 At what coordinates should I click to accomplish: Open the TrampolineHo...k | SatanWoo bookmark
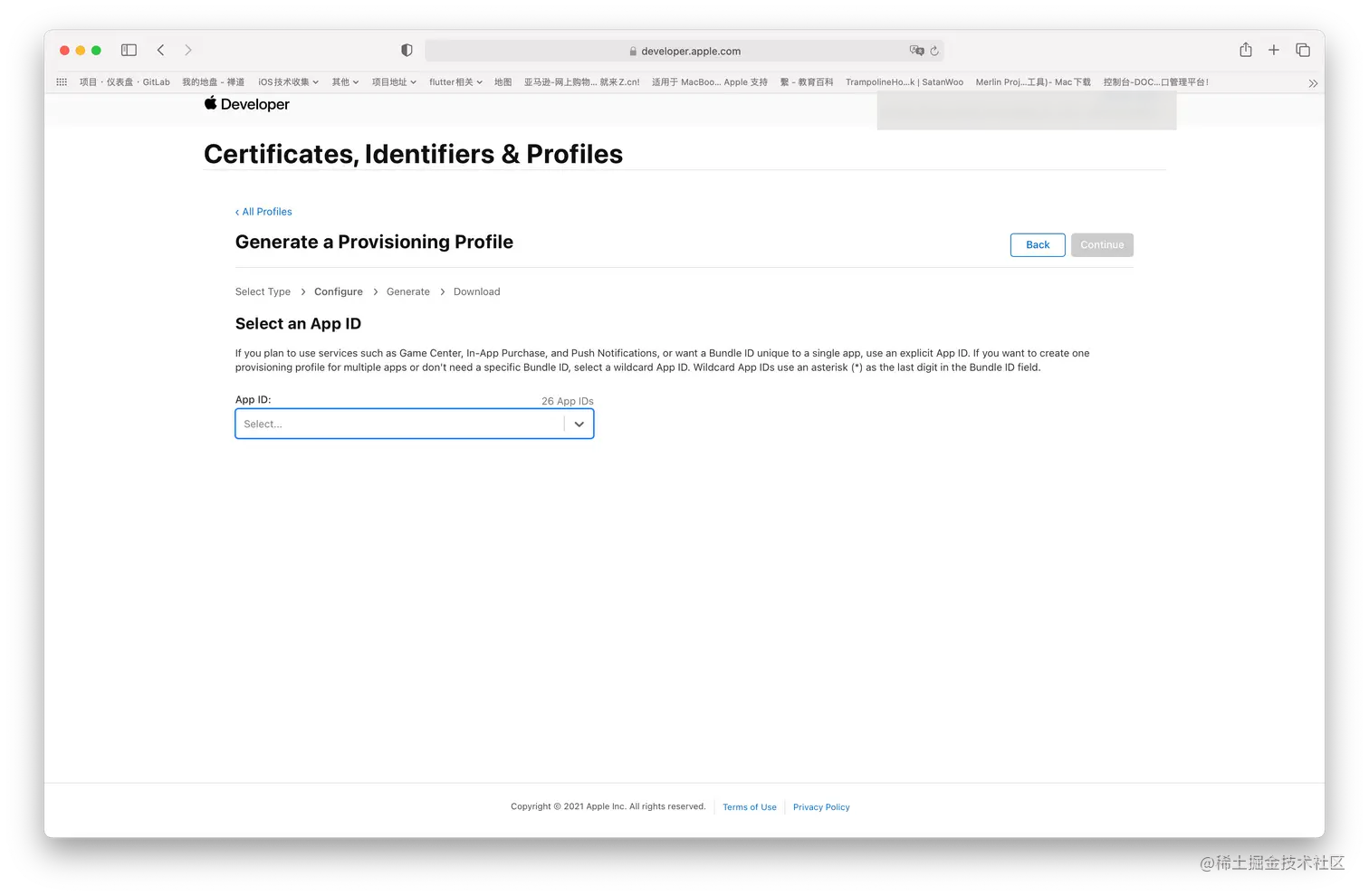click(x=905, y=81)
